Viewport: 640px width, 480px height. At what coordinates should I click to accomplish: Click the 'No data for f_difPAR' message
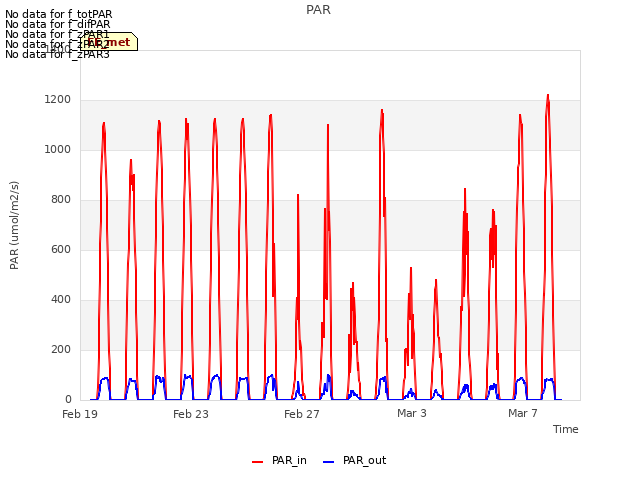point(58,24)
